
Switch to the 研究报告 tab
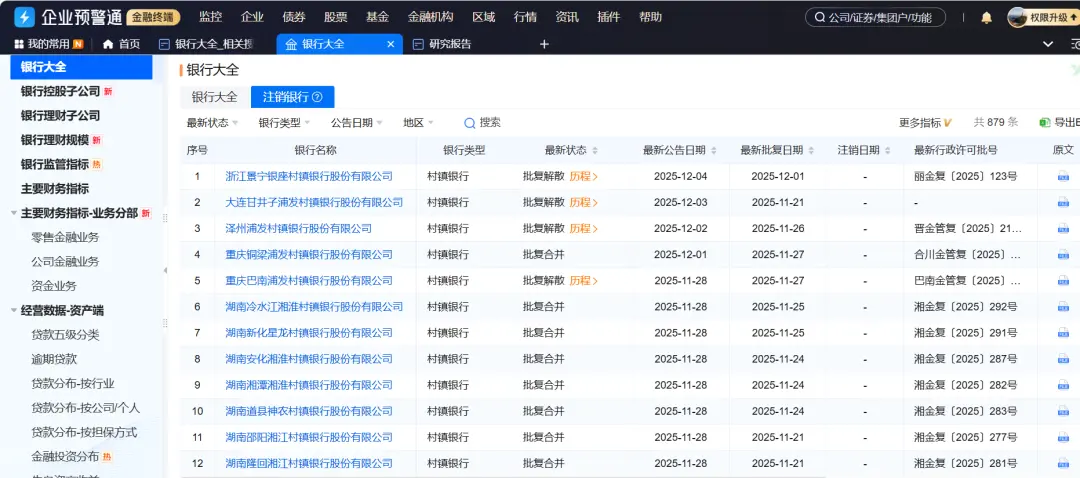449,44
